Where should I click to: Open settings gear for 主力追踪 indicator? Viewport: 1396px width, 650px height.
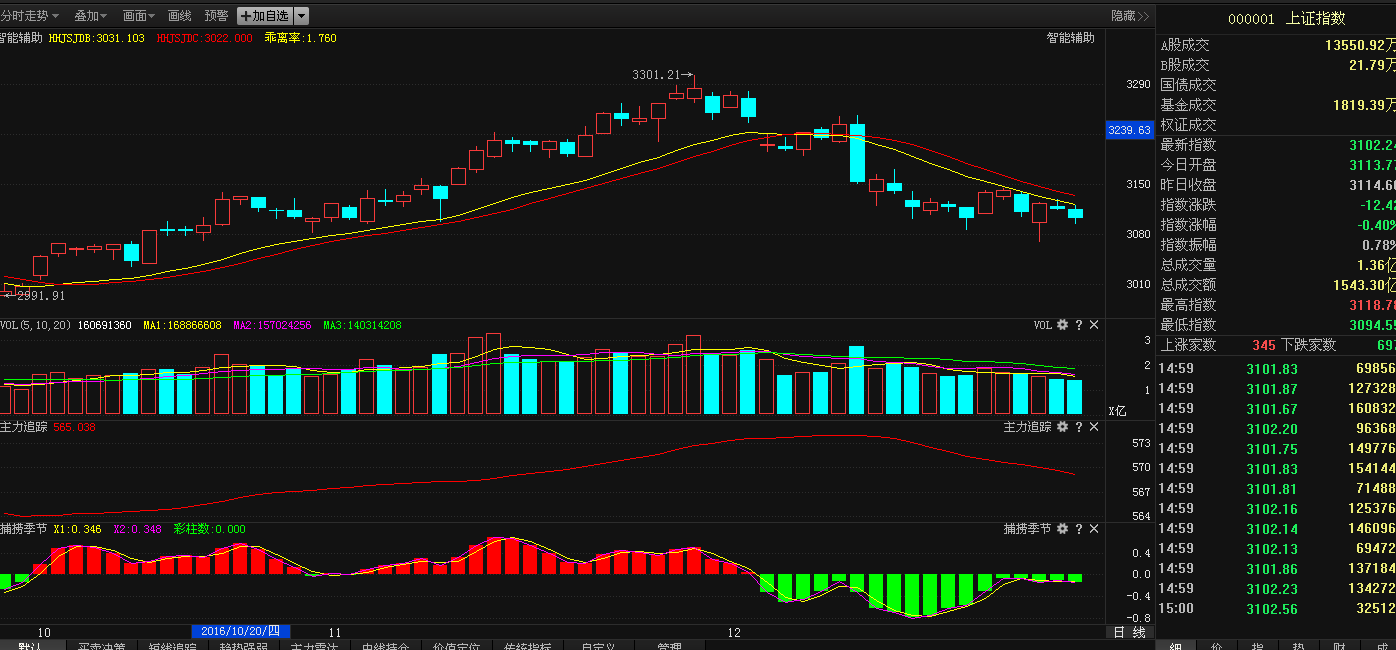(1063, 427)
